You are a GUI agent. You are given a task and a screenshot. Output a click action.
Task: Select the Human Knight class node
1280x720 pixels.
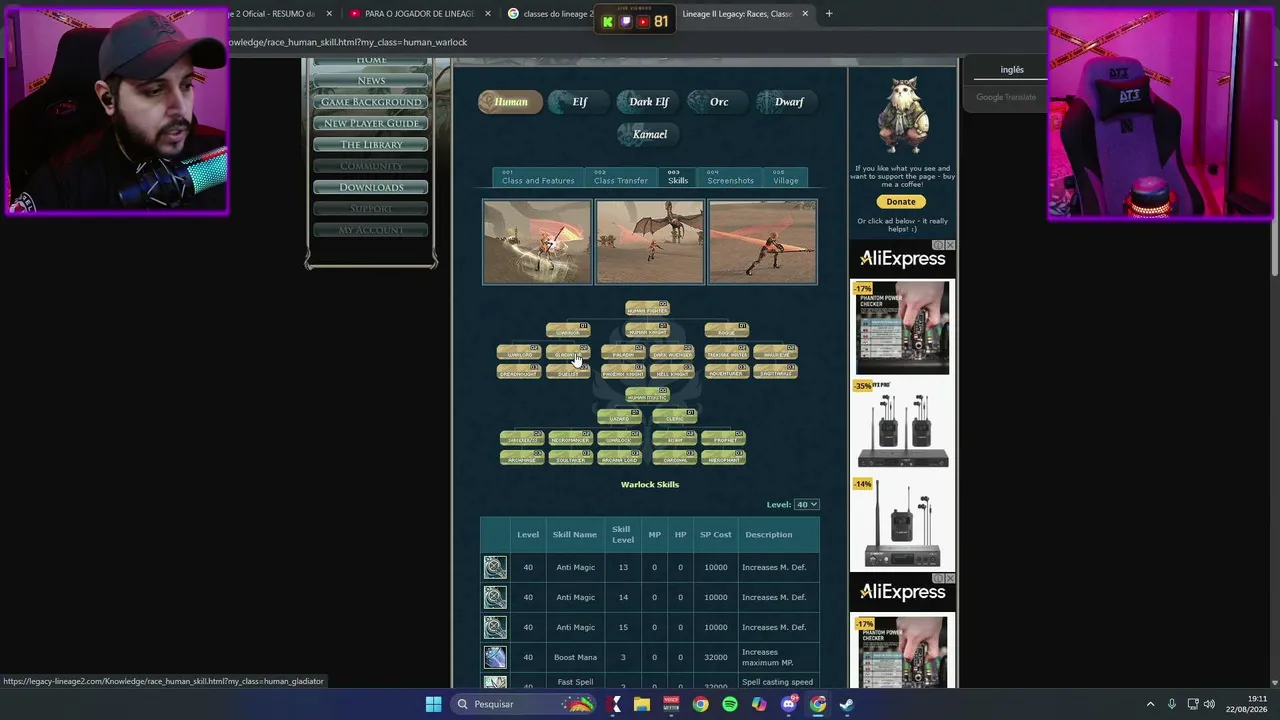[x=647, y=330]
